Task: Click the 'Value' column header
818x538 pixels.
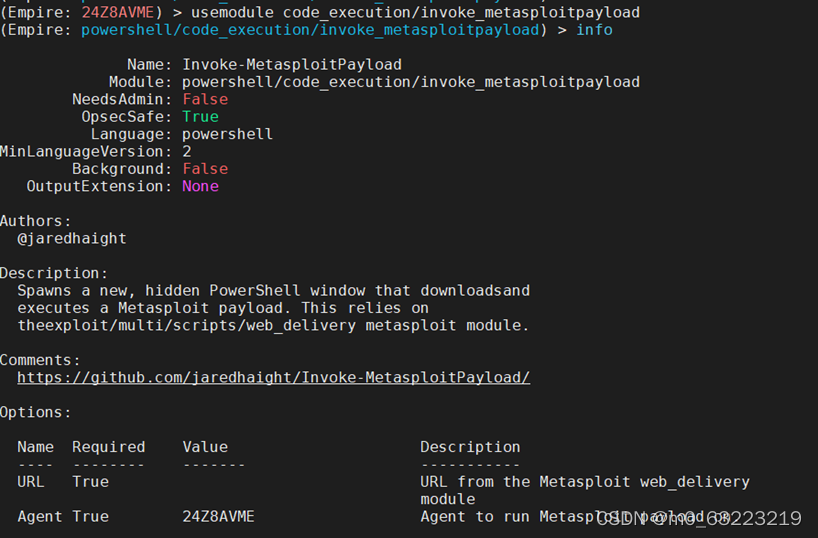Action: (x=205, y=447)
